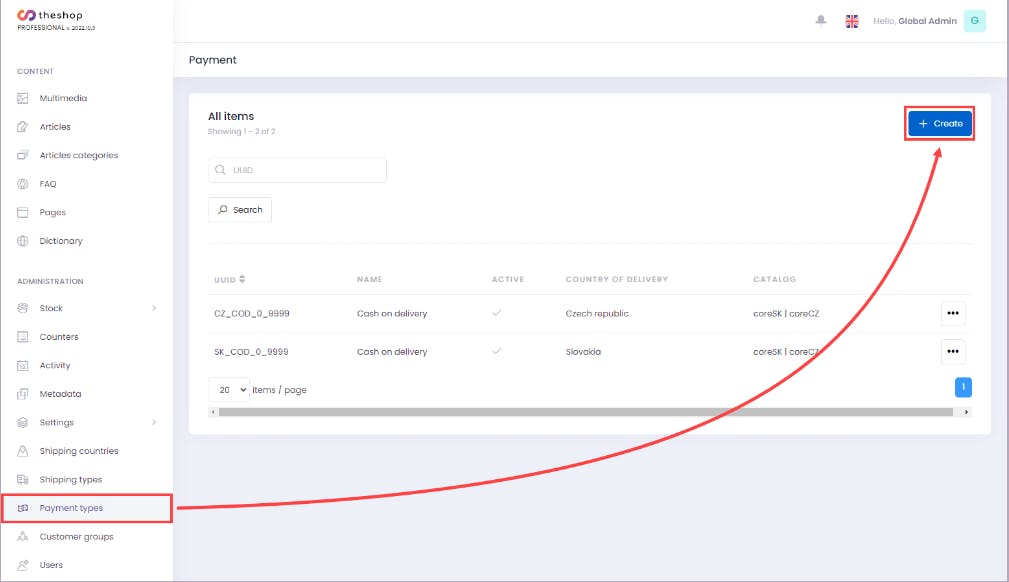Click the Users sidebar icon
This screenshot has width=1009, height=582.
pyautogui.click(x=23, y=565)
